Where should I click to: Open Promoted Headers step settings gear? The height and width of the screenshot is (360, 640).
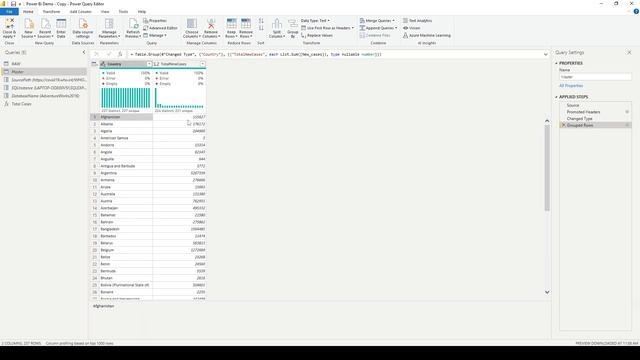point(627,112)
